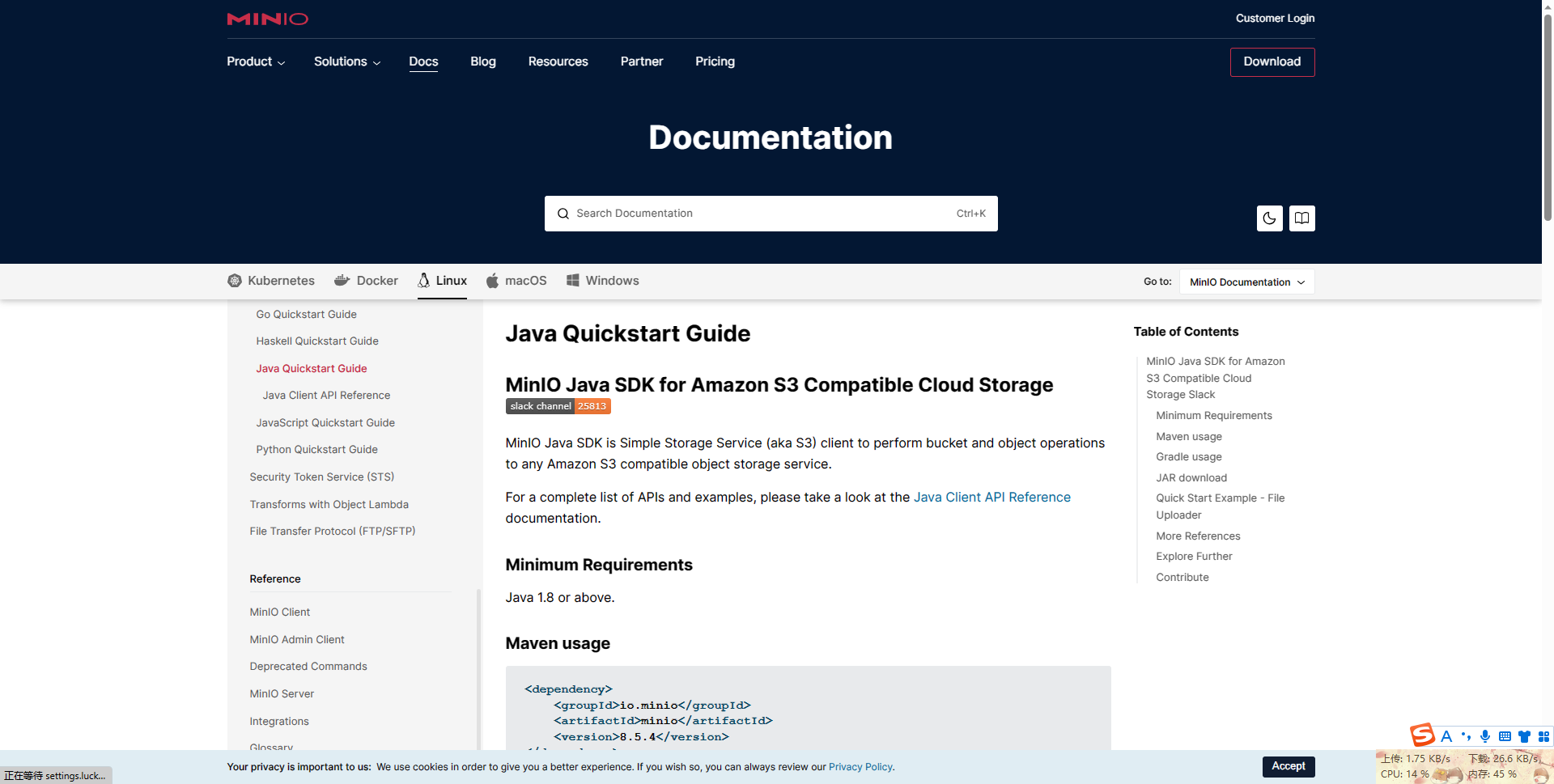Click the Download button

tap(1272, 62)
